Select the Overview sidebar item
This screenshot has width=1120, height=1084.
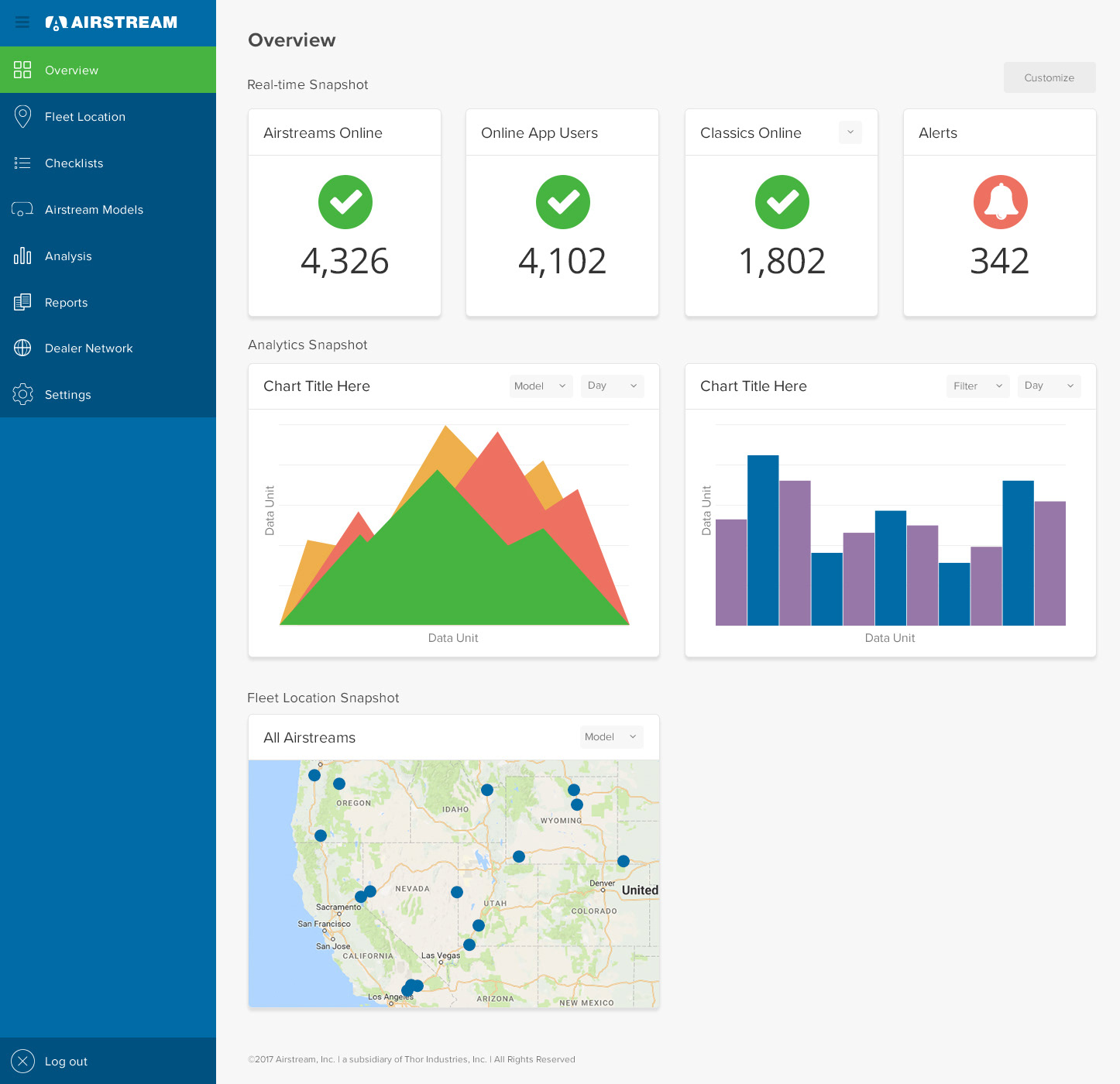point(108,70)
